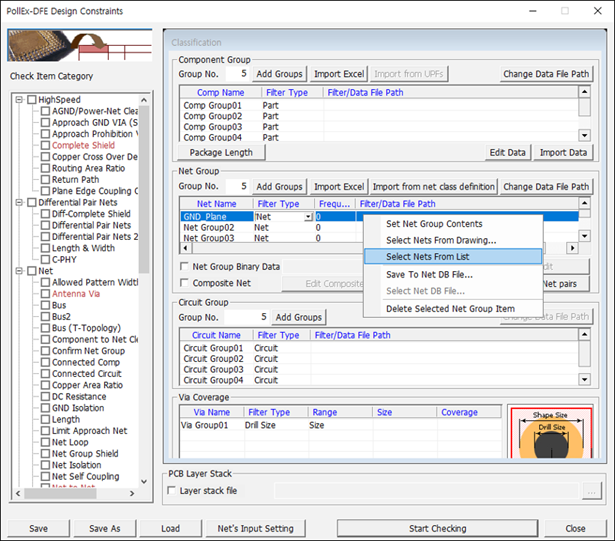
Task: Check the Layer stack file option
Action: click(x=171, y=491)
